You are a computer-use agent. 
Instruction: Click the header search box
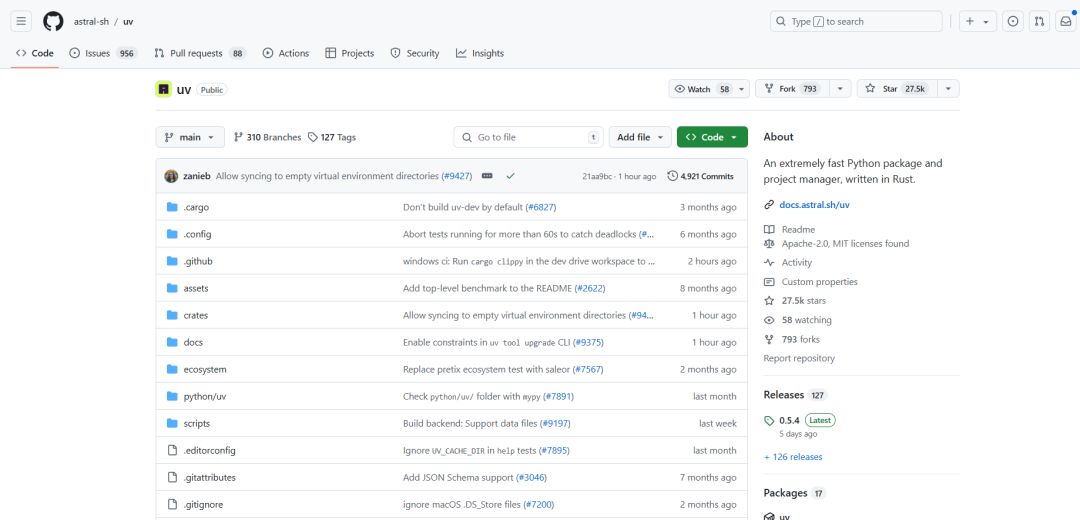coord(856,21)
